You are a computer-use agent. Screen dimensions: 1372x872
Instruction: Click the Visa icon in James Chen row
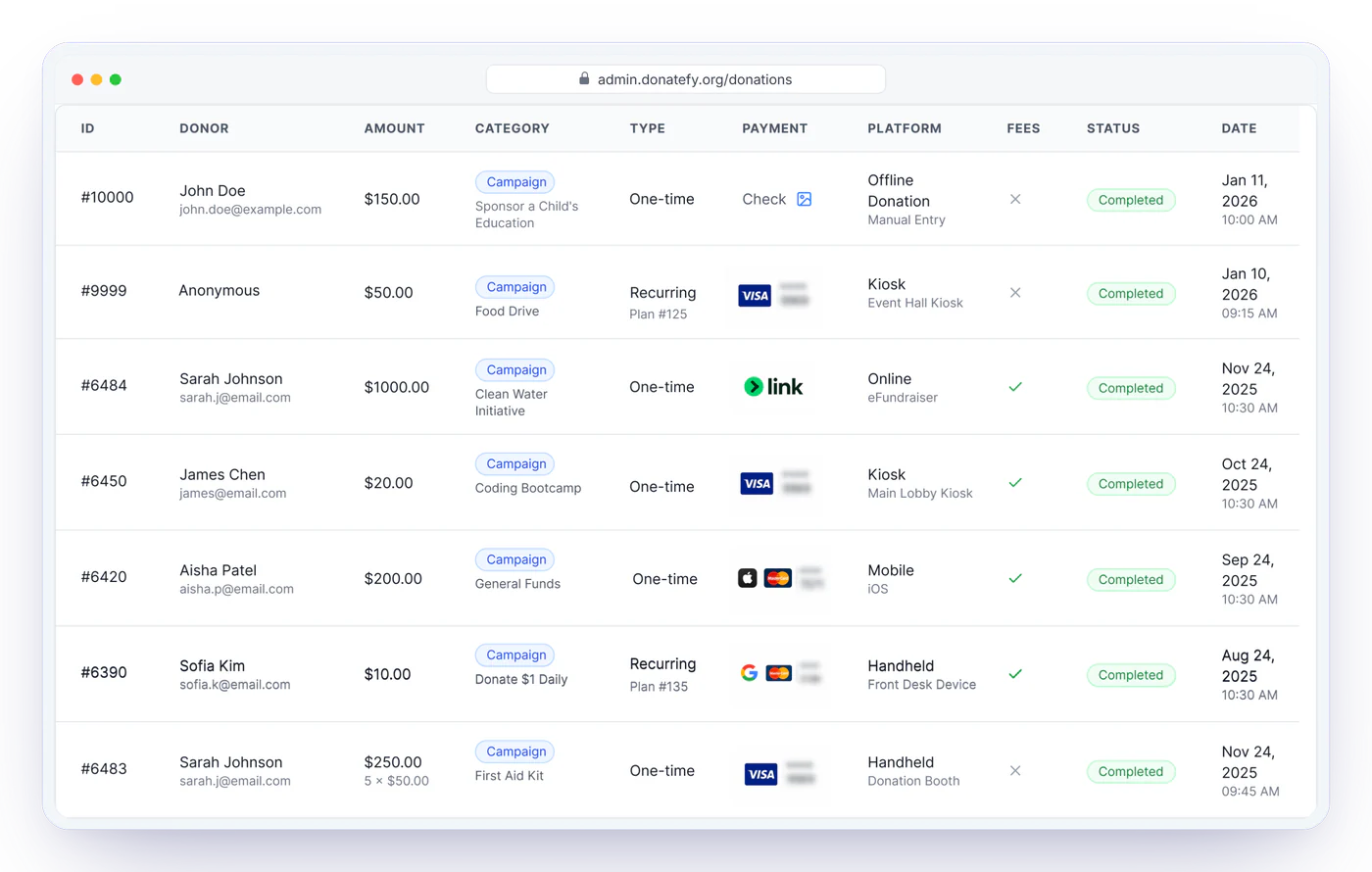[757, 483]
